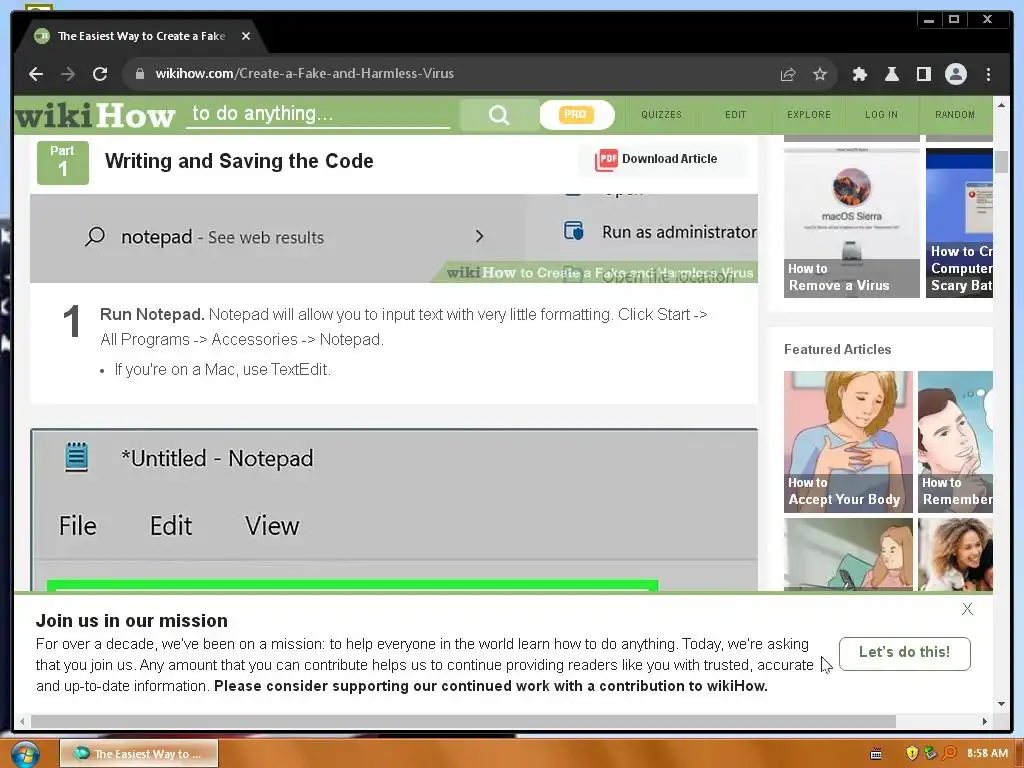Click LOG IN in wikiHow header

tap(881, 115)
